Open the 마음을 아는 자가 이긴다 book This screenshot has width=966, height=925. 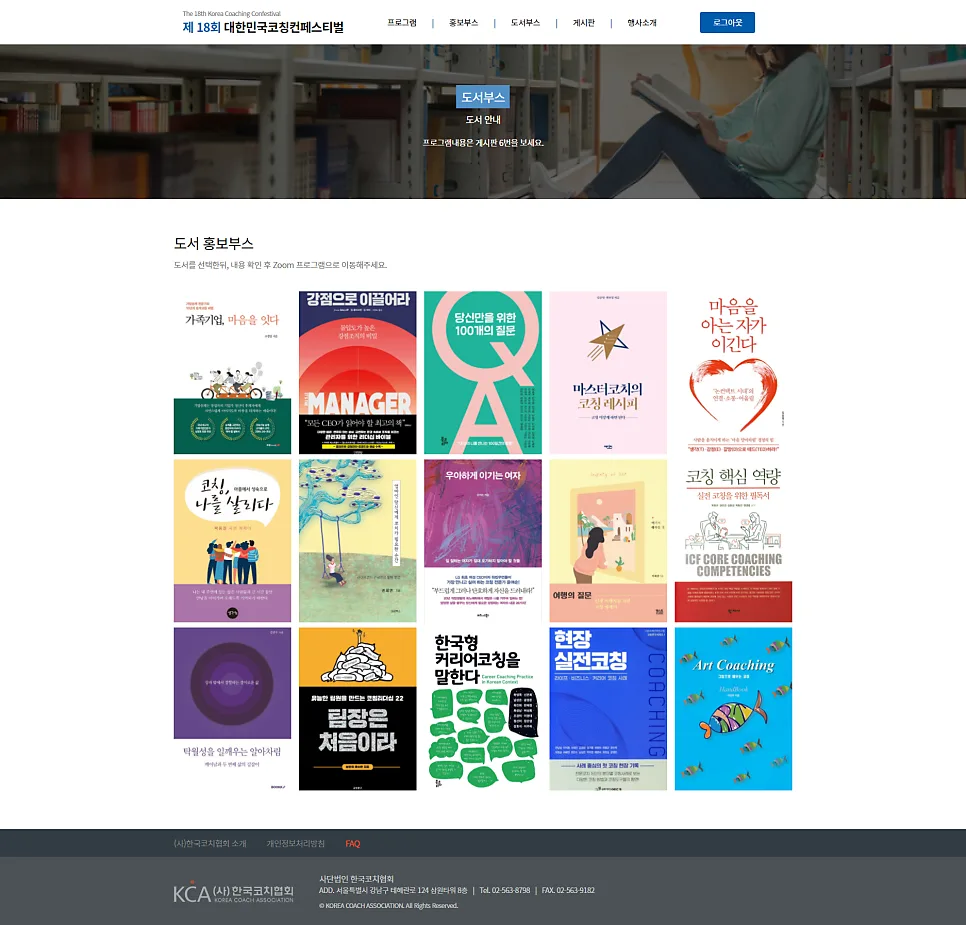[x=733, y=373]
